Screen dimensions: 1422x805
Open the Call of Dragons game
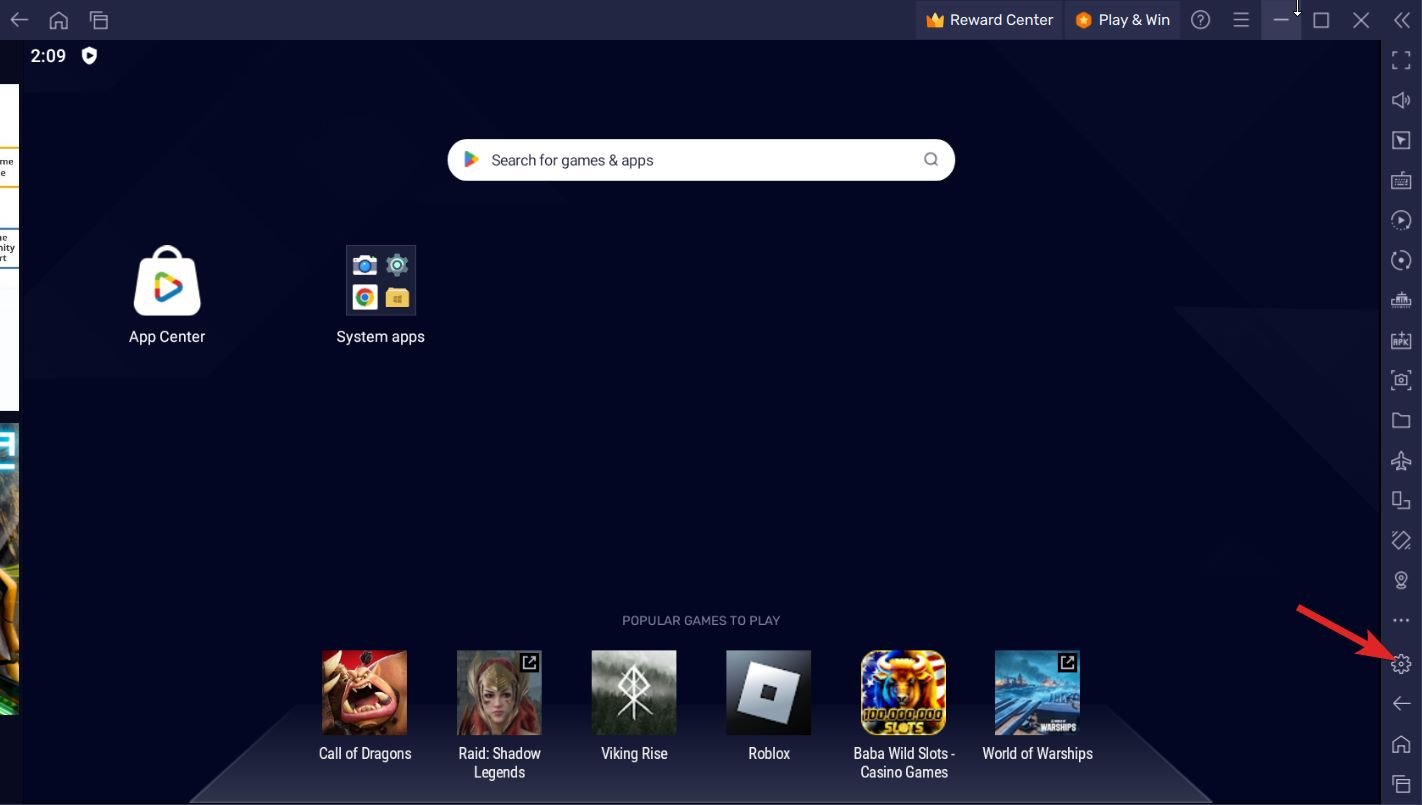(365, 706)
